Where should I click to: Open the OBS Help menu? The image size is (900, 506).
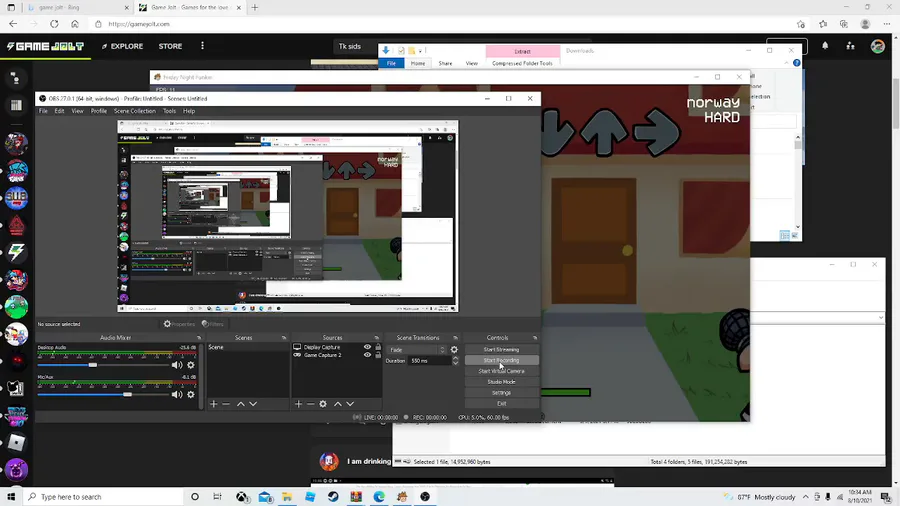[x=189, y=111]
